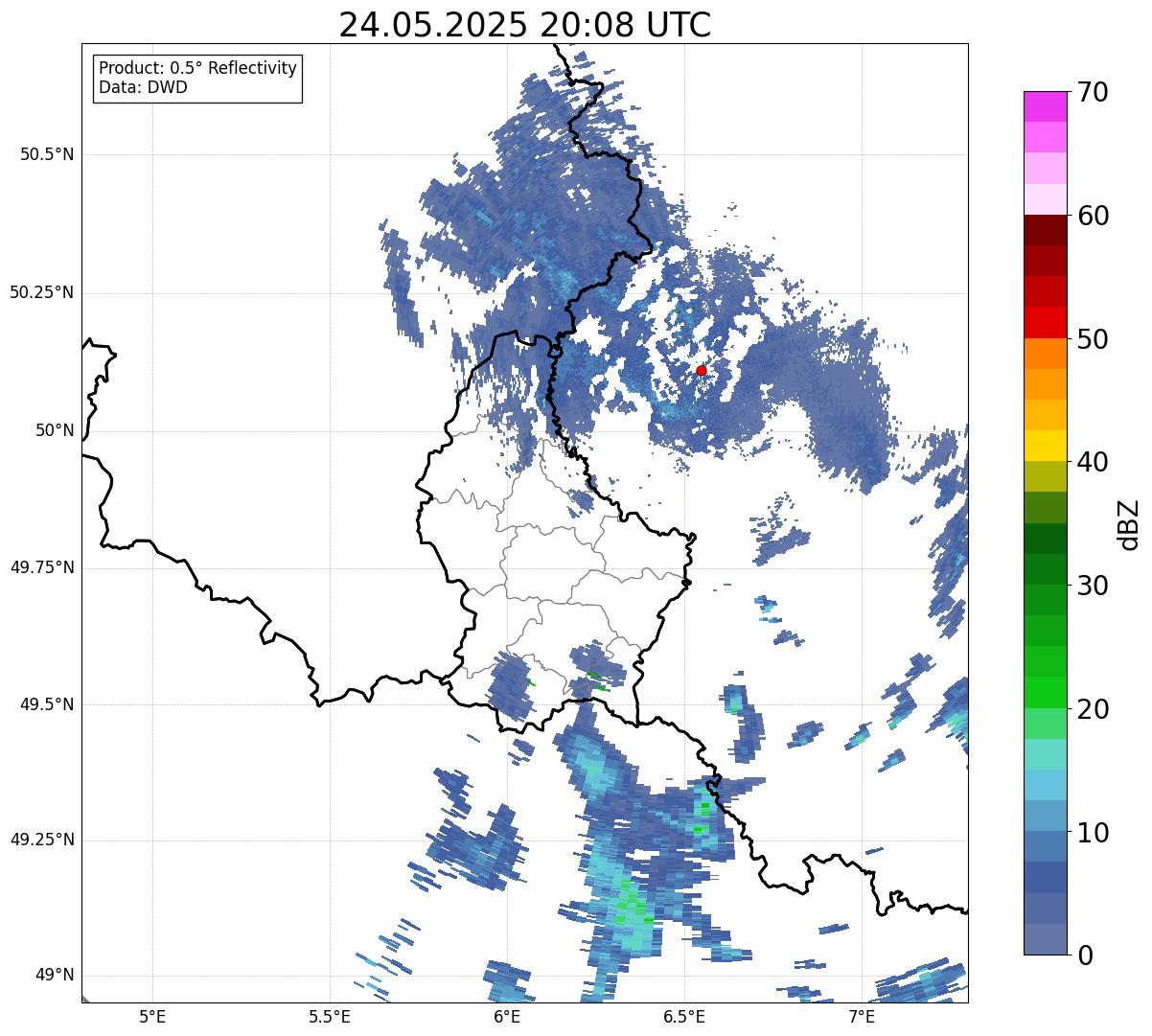The height and width of the screenshot is (1036, 1152).
Task: Click the colorbar "dBZ" axis label
Action: point(1129,523)
